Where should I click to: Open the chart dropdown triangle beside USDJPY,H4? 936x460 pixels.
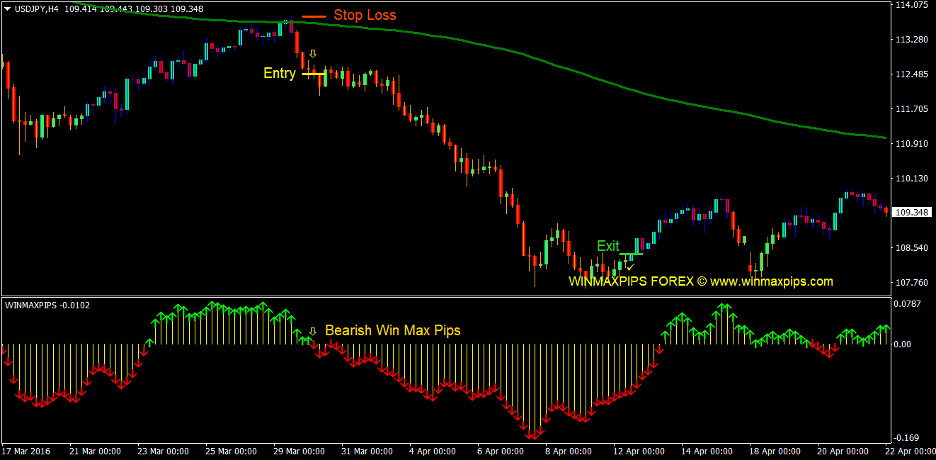click(7, 9)
